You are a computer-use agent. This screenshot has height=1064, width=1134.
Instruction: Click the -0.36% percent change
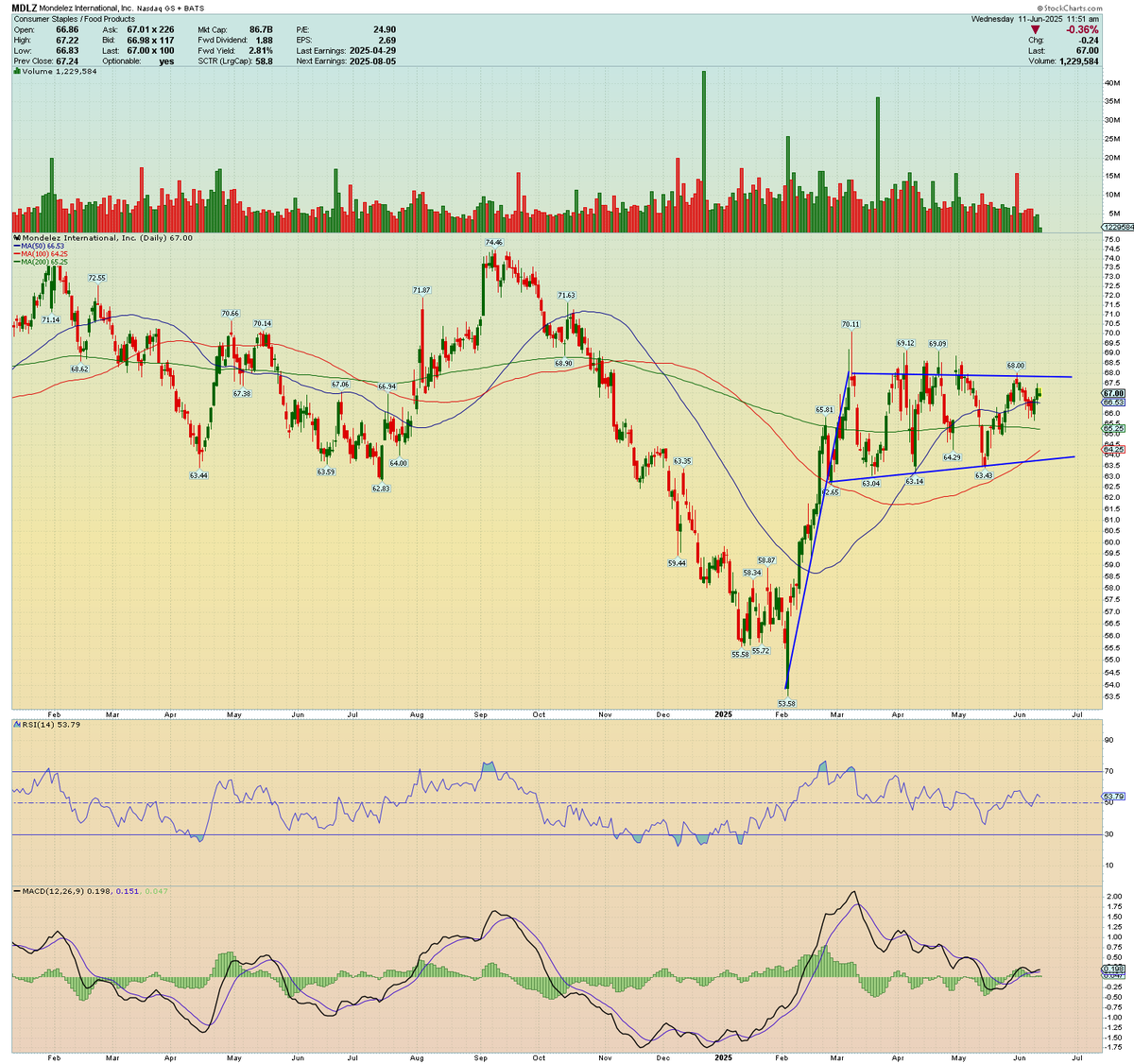1080,29
